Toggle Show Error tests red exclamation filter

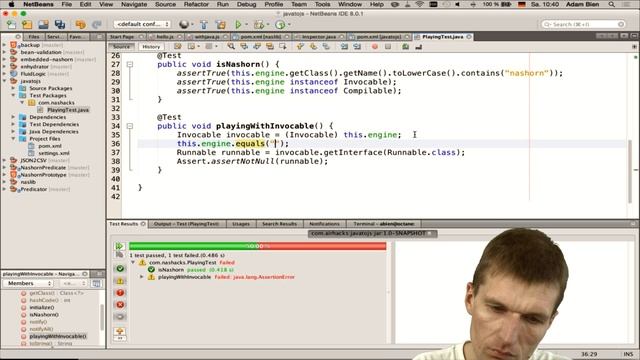(x=120, y=293)
